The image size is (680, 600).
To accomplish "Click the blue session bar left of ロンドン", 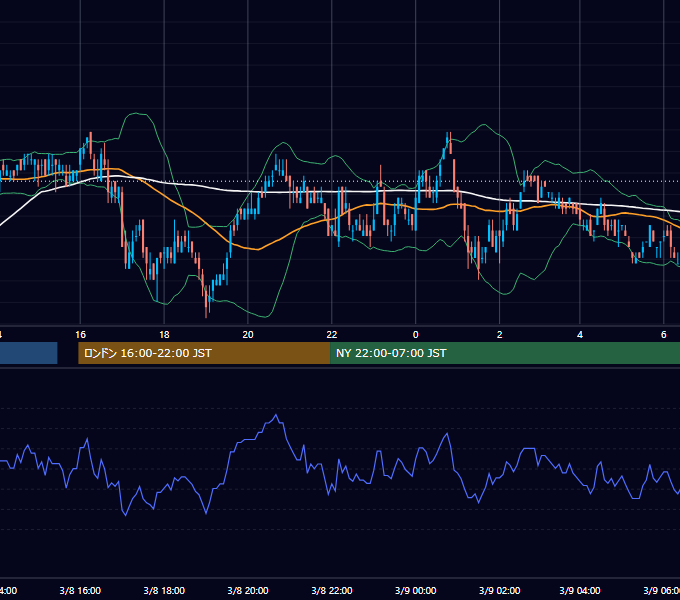I will tap(29, 353).
